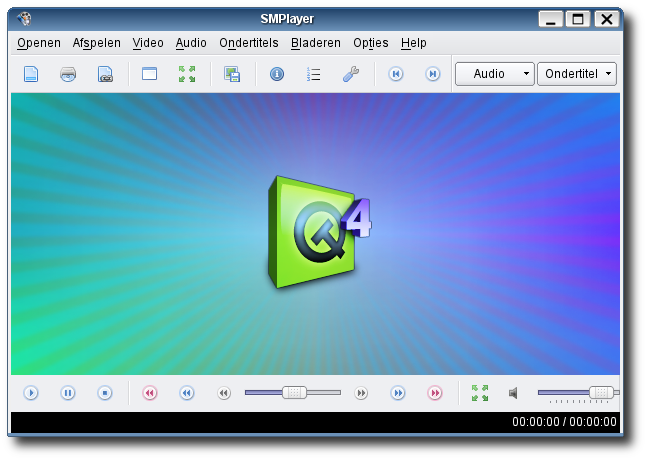Take a screenshot with the save image icon
Viewport: 647px width, 460px height.
(x=232, y=74)
